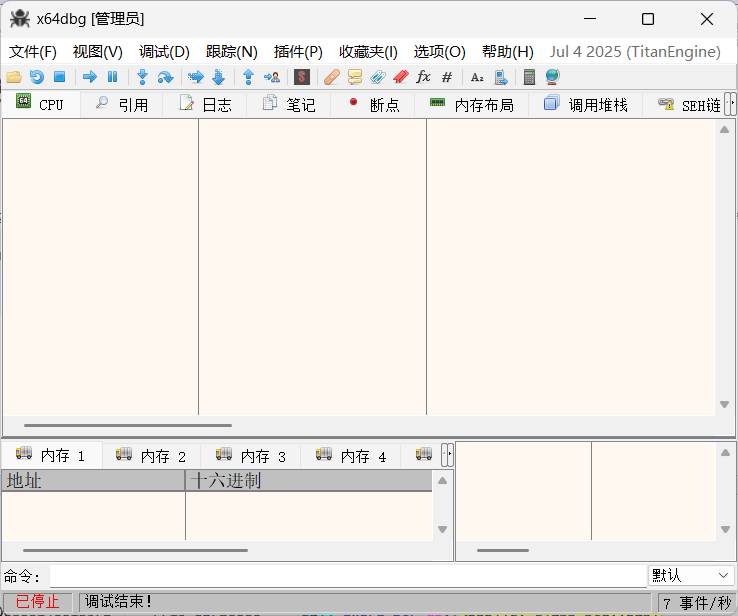738x616 pixels.
Task: Select the 内存 1 dump tab
Action: tap(51, 455)
